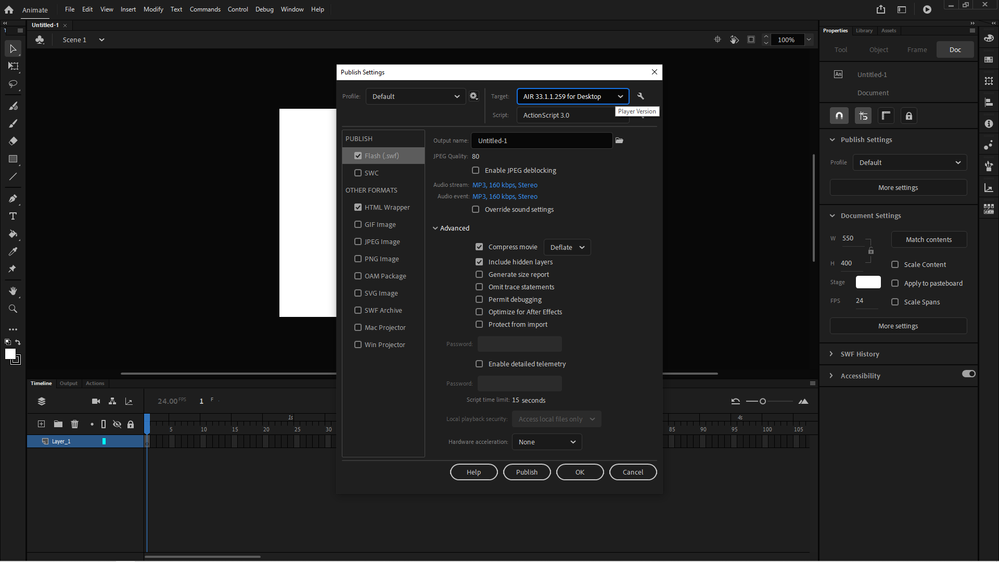Collapse the Advanced section

(x=436, y=228)
